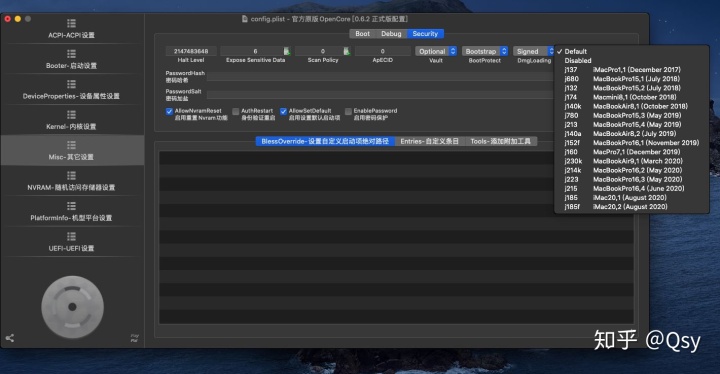Click the ApECID input field
The image size is (720, 374).
[x=382, y=51]
